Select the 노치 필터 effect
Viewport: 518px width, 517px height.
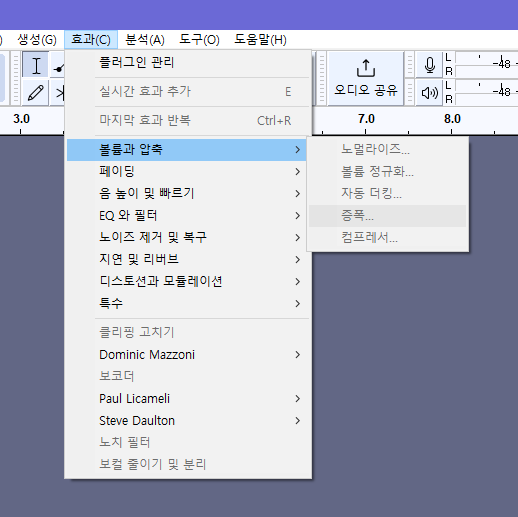(187, 443)
